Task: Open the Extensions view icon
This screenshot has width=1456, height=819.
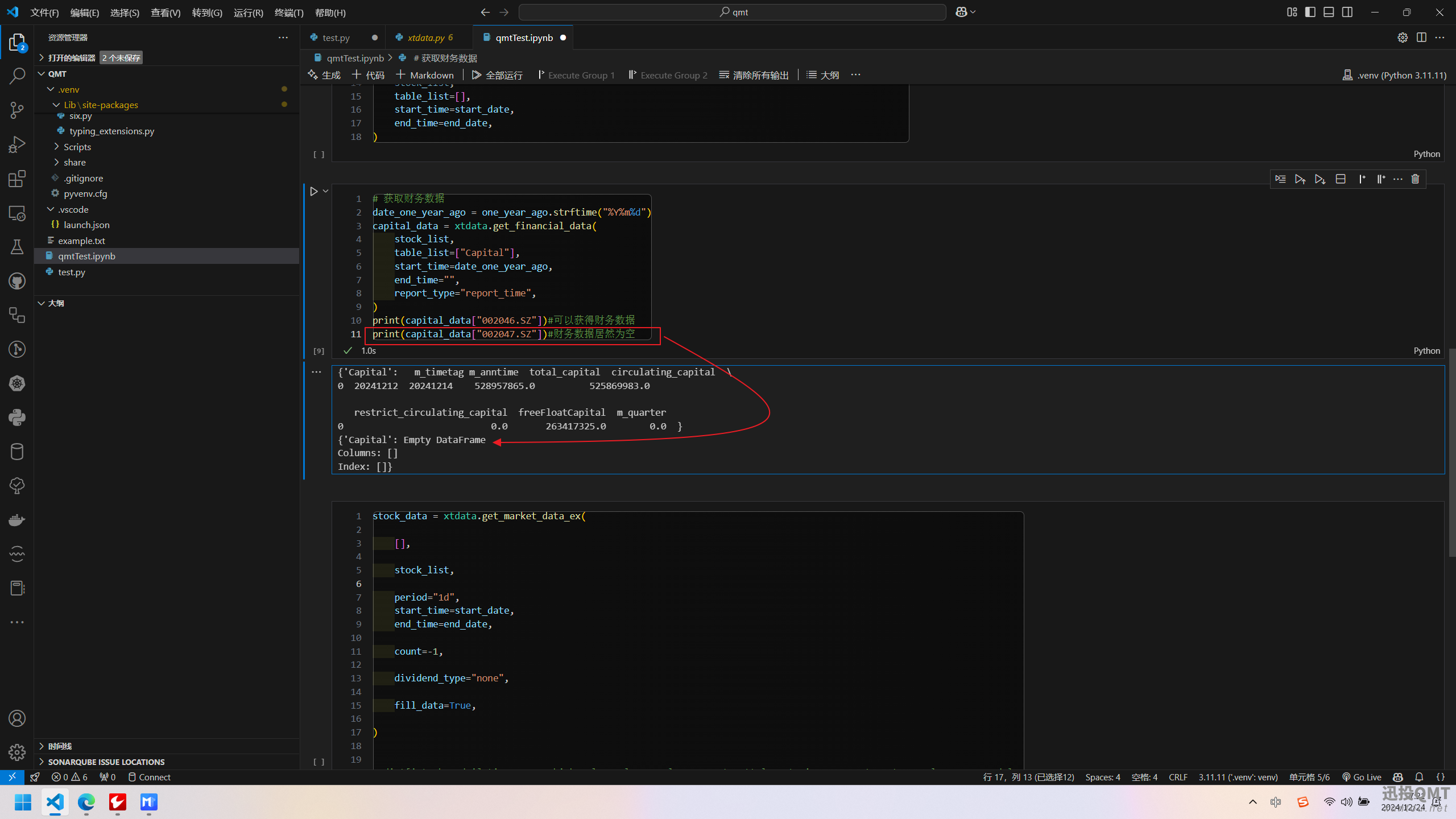Action: tap(17, 179)
